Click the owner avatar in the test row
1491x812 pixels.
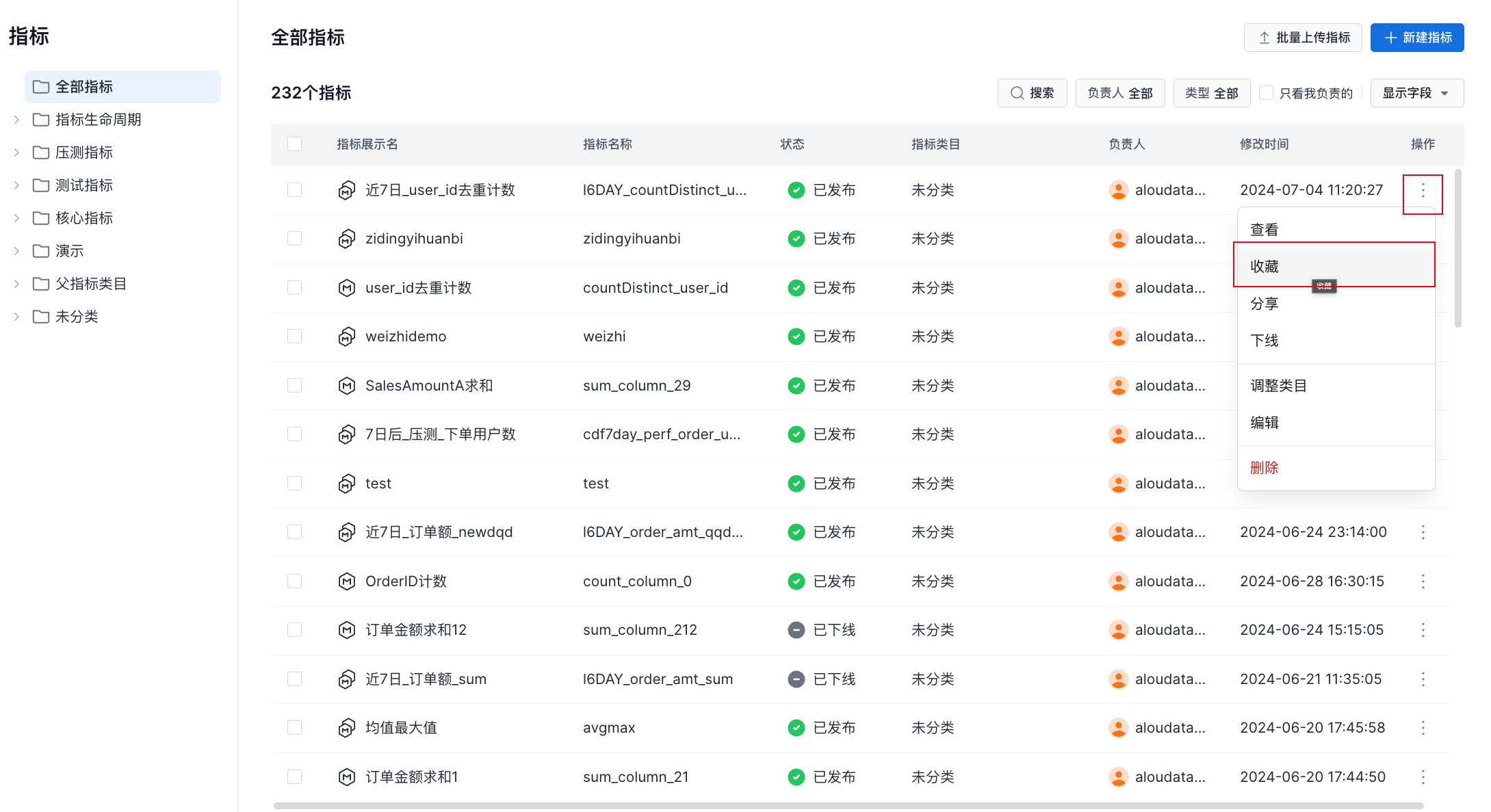(1118, 484)
